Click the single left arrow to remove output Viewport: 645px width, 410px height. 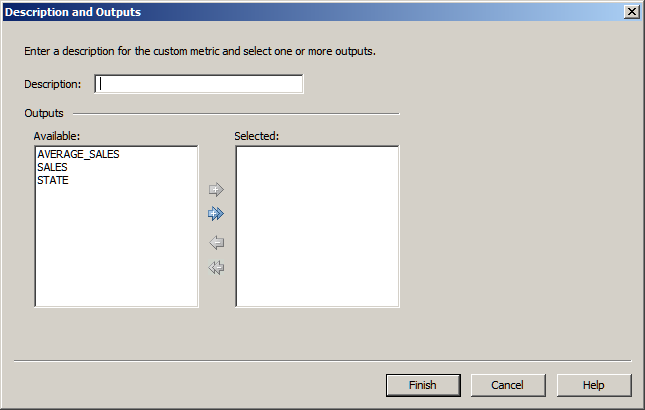point(216,242)
